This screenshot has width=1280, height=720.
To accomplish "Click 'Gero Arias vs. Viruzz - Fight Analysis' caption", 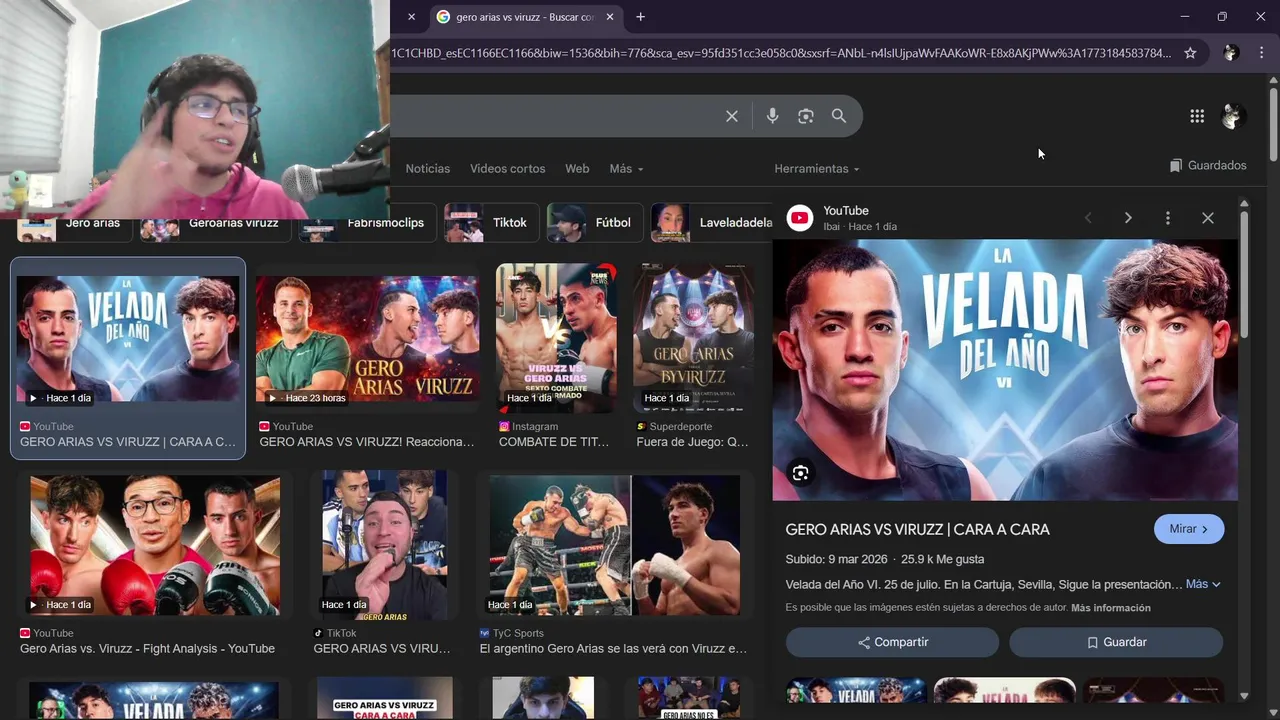I will pos(147,649).
